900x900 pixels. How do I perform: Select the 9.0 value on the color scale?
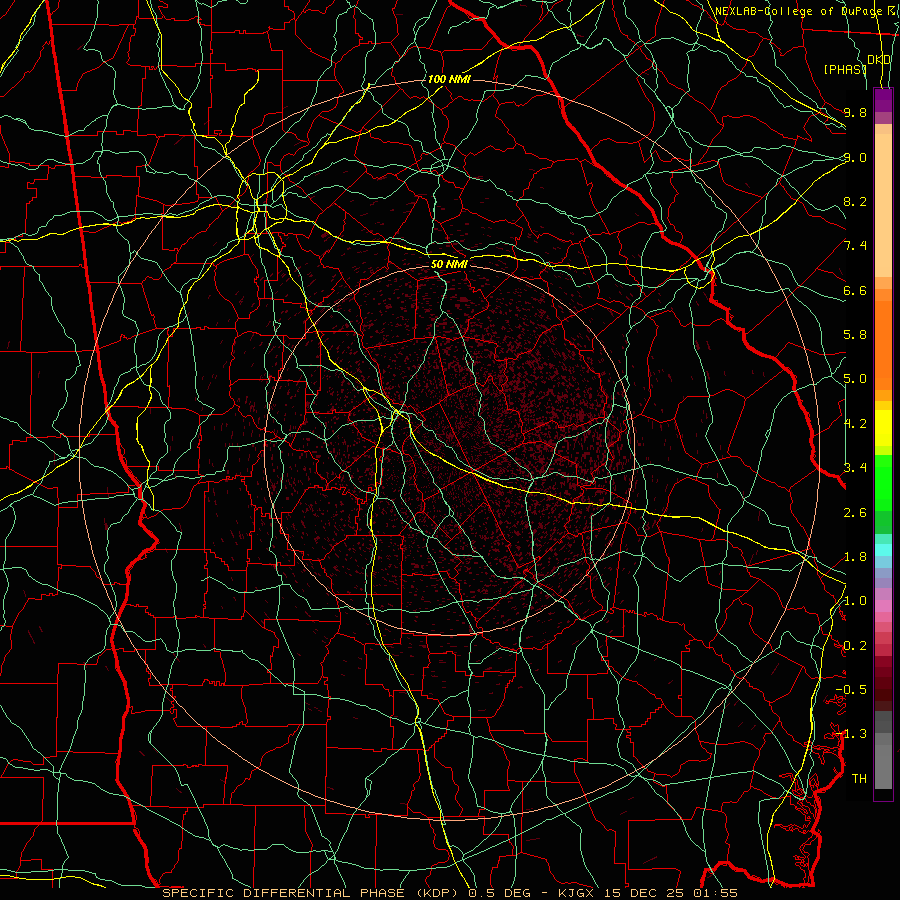click(855, 157)
